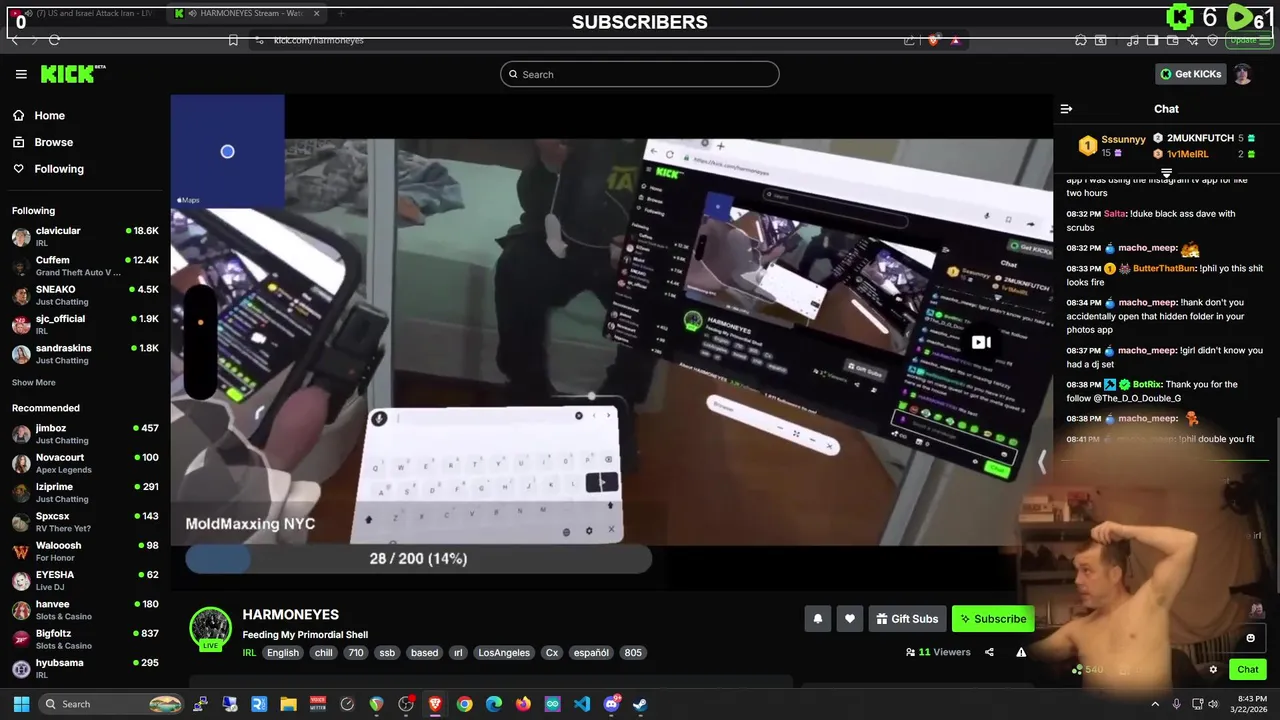Click the green Subscribe button

993,619
